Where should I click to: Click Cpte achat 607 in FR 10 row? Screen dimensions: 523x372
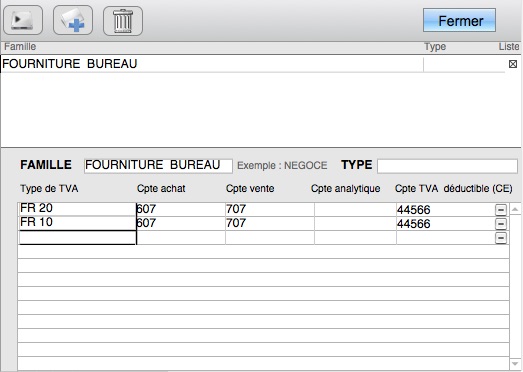click(181, 223)
